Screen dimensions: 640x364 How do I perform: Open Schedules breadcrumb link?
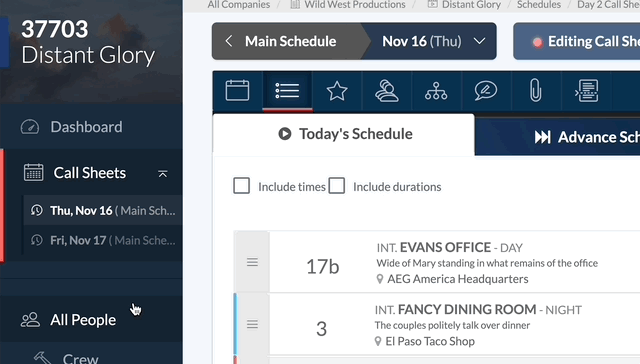(x=539, y=4)
